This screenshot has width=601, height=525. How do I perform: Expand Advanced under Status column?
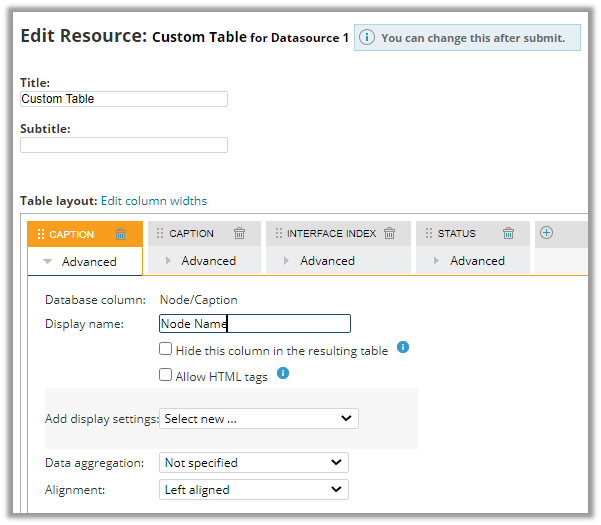pos(476,261)
